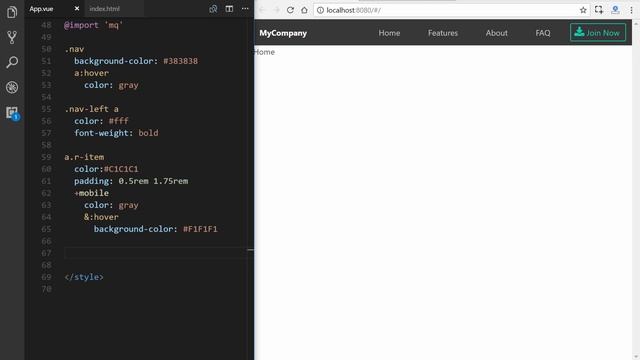Switch to the index.html tab
Screen dimensions: 640x360
coord(104,9)
